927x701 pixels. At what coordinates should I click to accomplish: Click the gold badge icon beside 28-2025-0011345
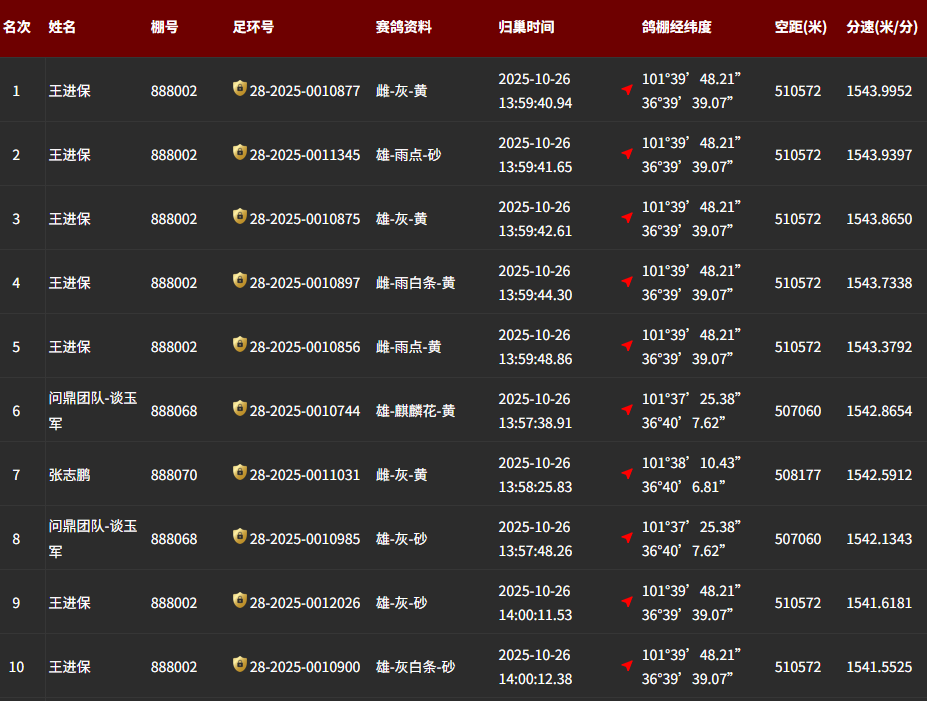(x=239, y=153)
